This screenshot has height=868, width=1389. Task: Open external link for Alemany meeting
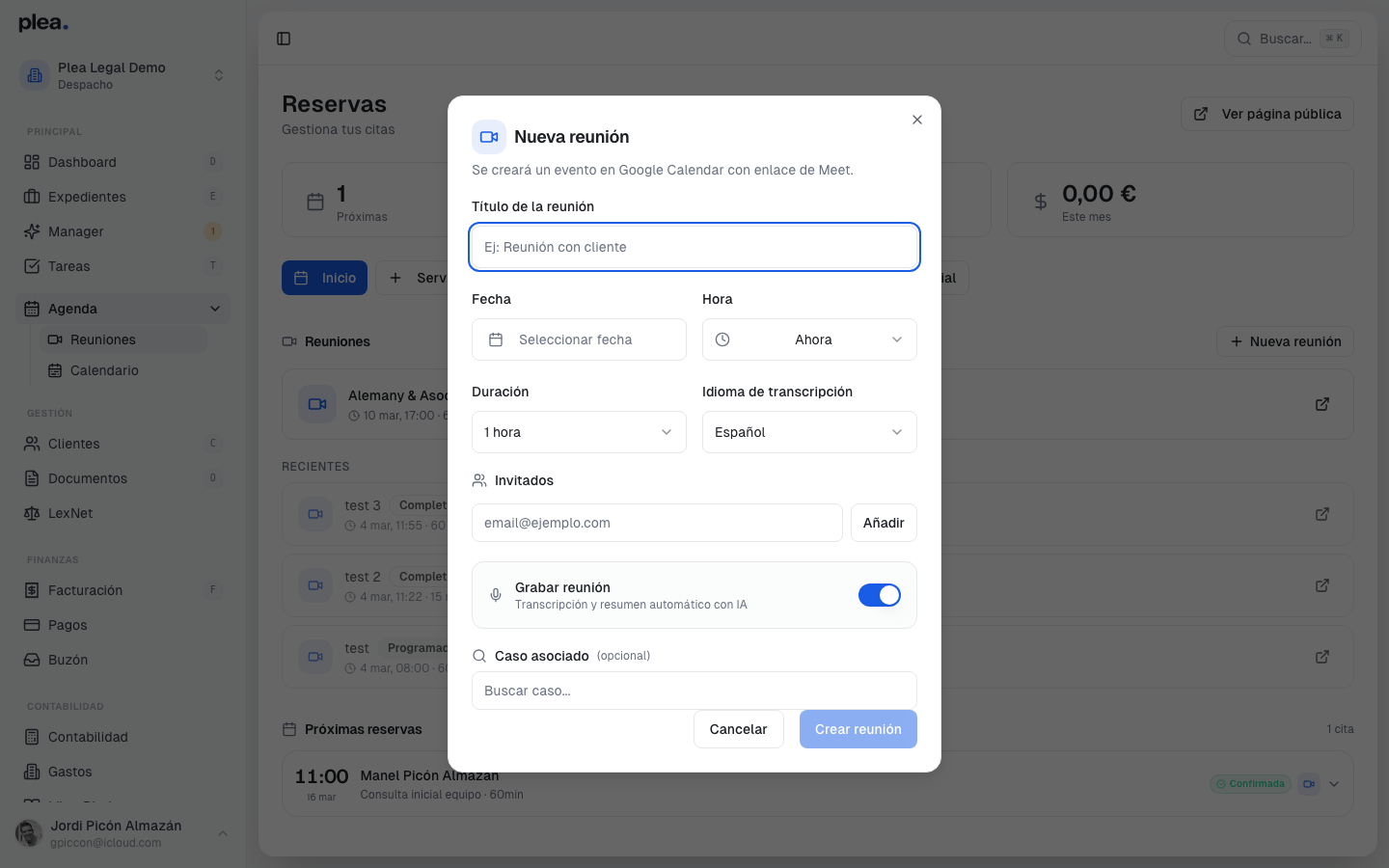click(x=1322, y=404)
